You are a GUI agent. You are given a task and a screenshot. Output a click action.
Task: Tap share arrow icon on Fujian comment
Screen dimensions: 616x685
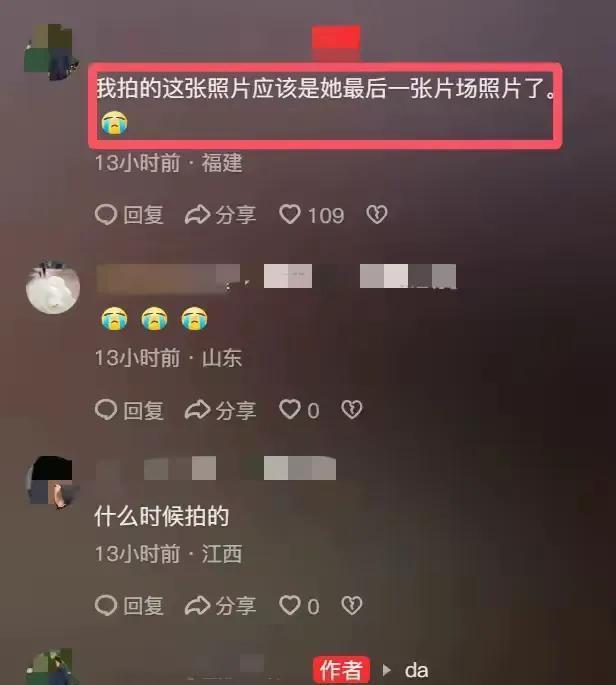click(197, 215)
